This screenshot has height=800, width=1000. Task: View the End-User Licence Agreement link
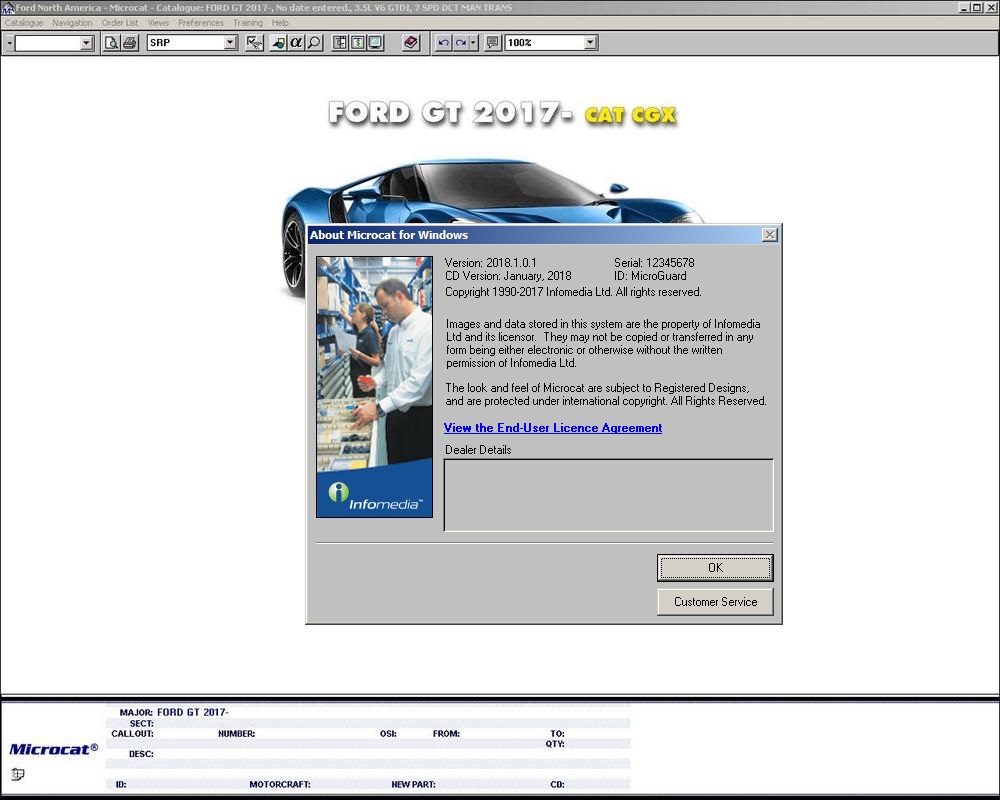pos(553,428)
